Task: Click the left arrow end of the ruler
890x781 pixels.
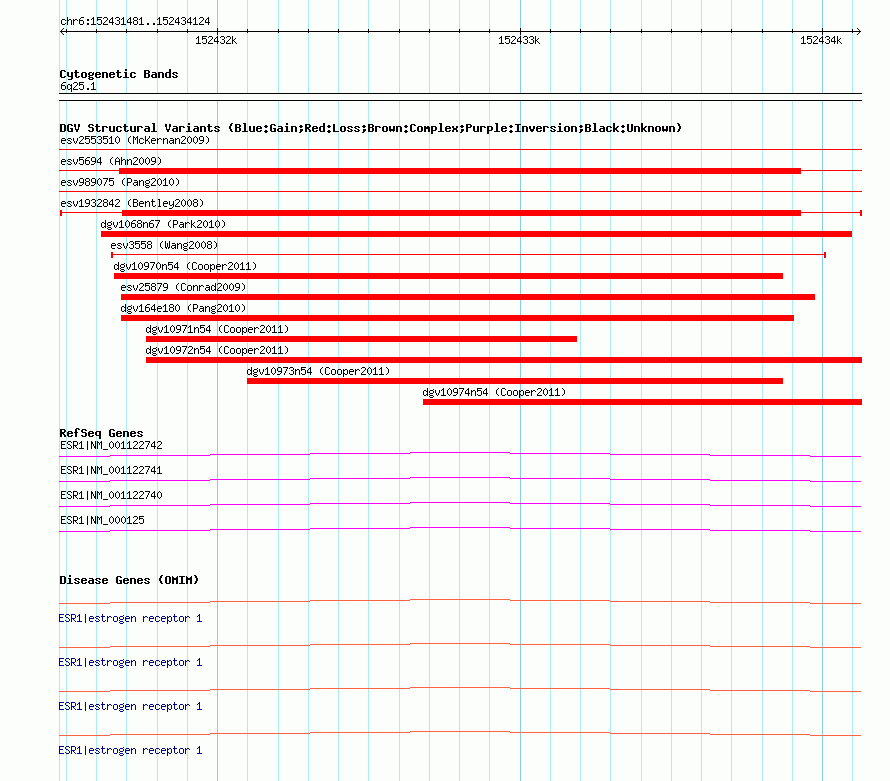Action: pos(63,31)
